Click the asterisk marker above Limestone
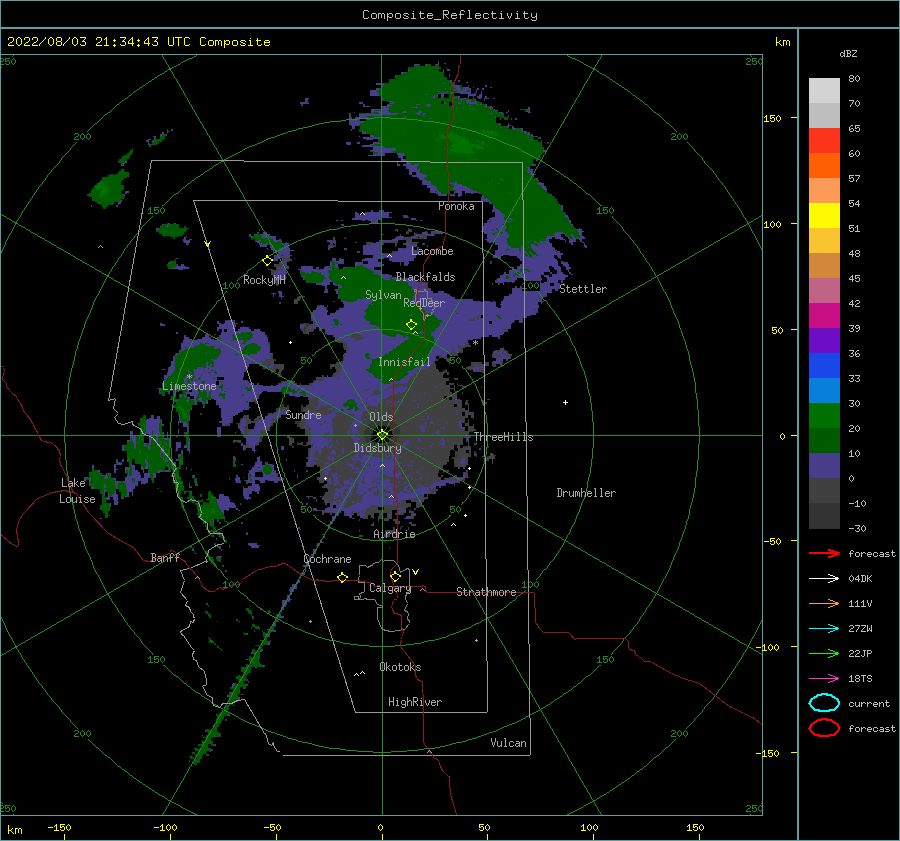Screen dimensions: 900x841 point(189,377)
